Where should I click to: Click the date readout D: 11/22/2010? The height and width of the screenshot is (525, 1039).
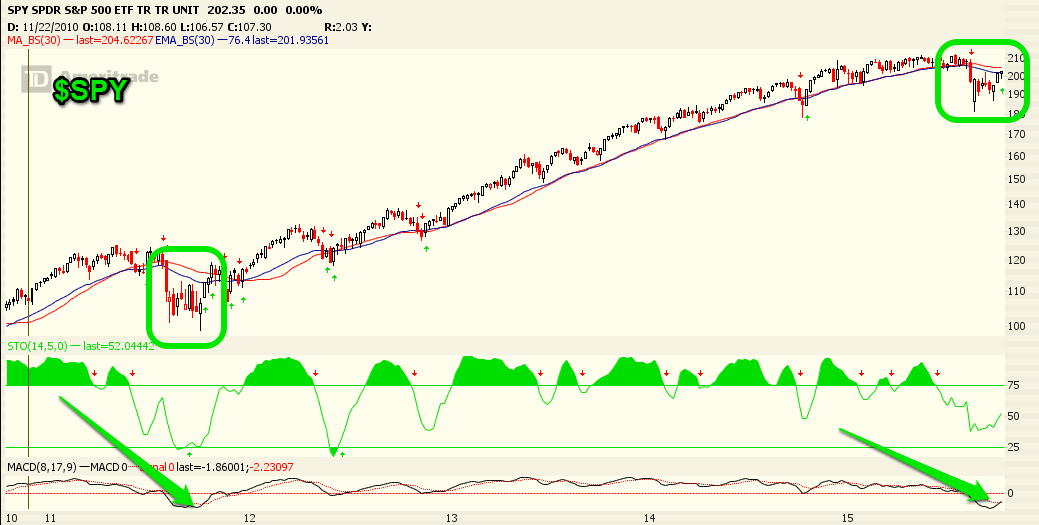coord(43,28)
